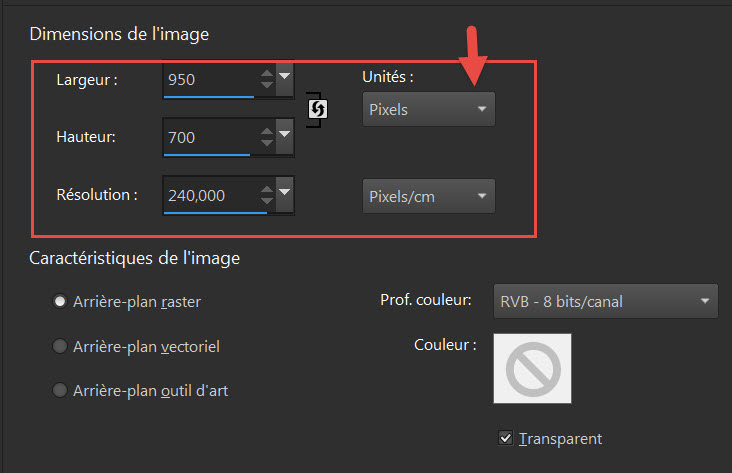The image size is (732, 473).
Task: Expand the Prof. couleur RVB dropdown
Action: (605, 301)
